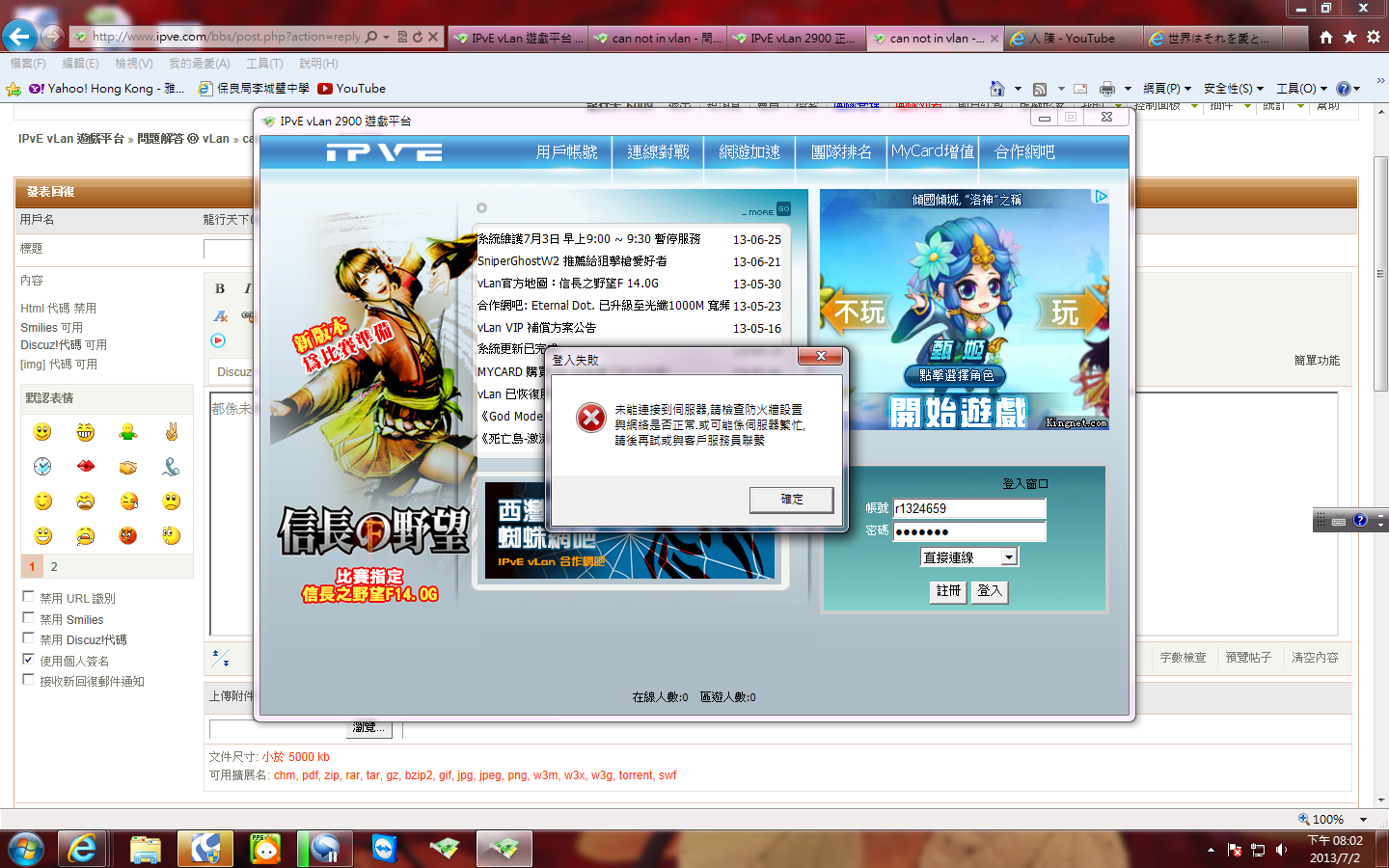Tick the 禁用 Smilies checkbox
Screen dimensions: 1389x868
28,618
